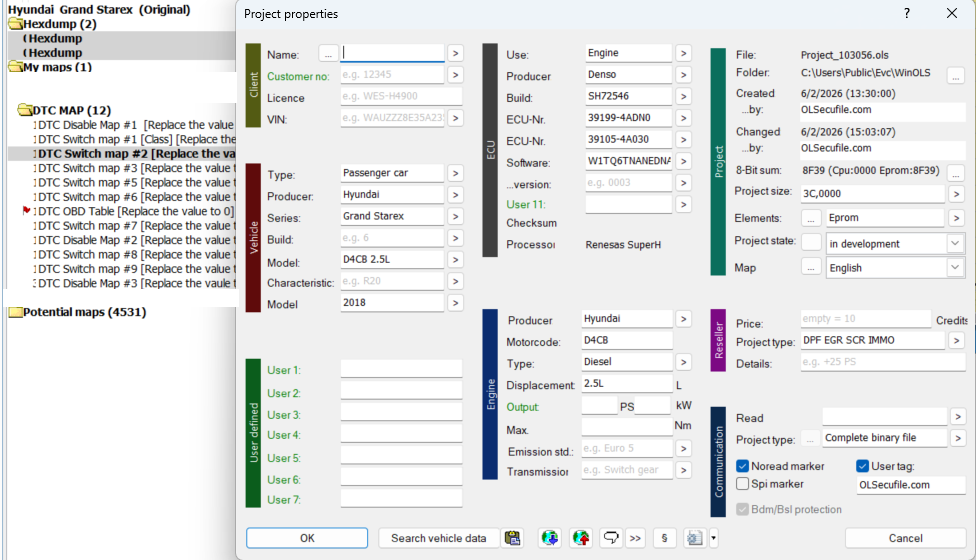The width and height of the screenshot is (976, 560).
Task: Click the Project state color box
Action: click(x=811, y=243)
